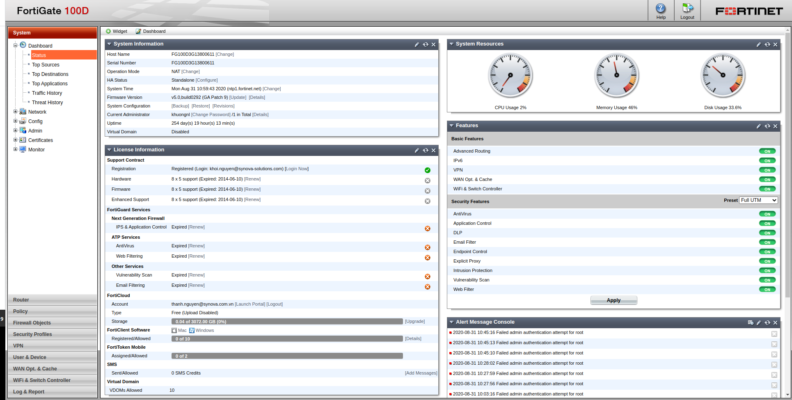792x400 pixels.
Task: Edit the Features widget with pencil icon
Action: click(759, 125)
